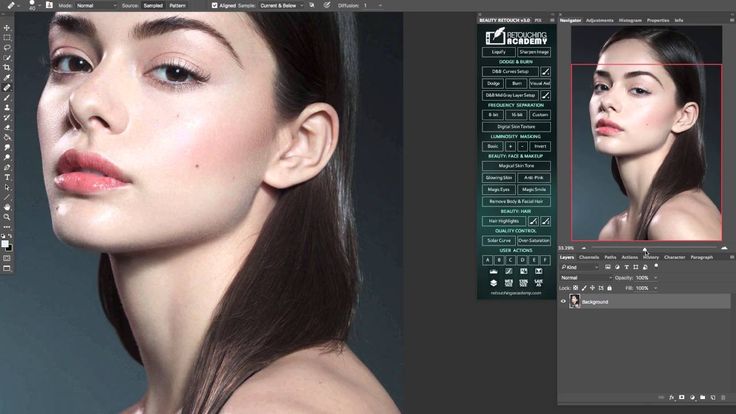Select the Crop tool
Viewport: 736px width, 414px height.
pos(7,68)
